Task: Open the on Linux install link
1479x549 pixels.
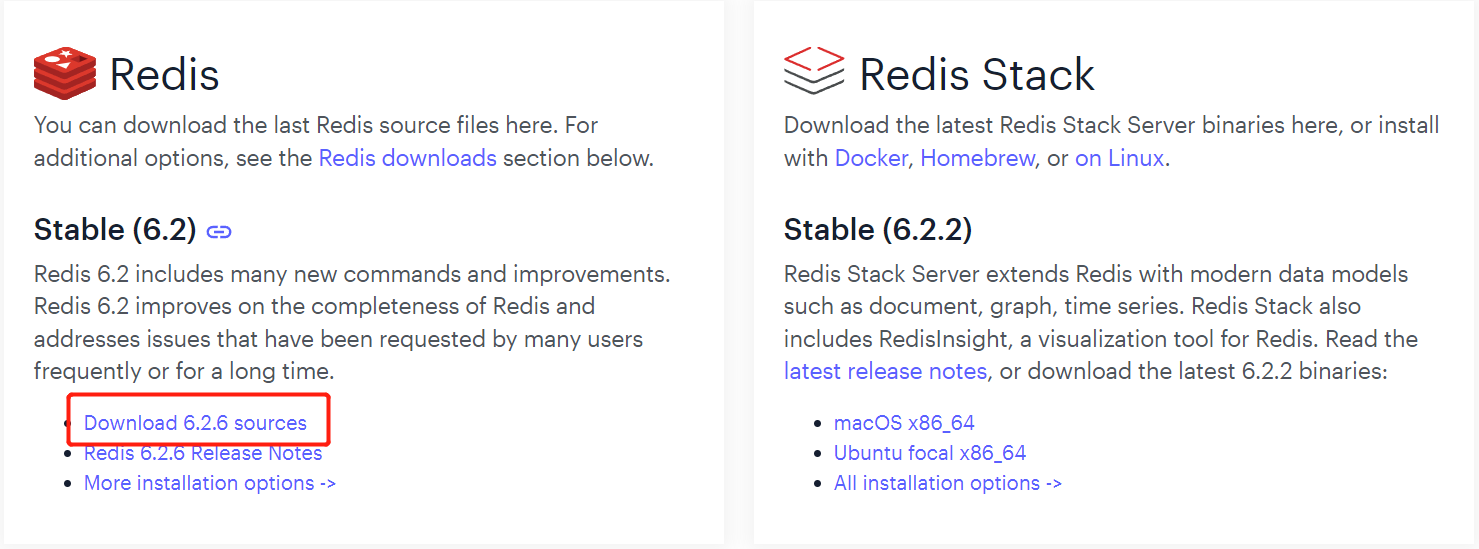Action: (x=1119, y=158)
